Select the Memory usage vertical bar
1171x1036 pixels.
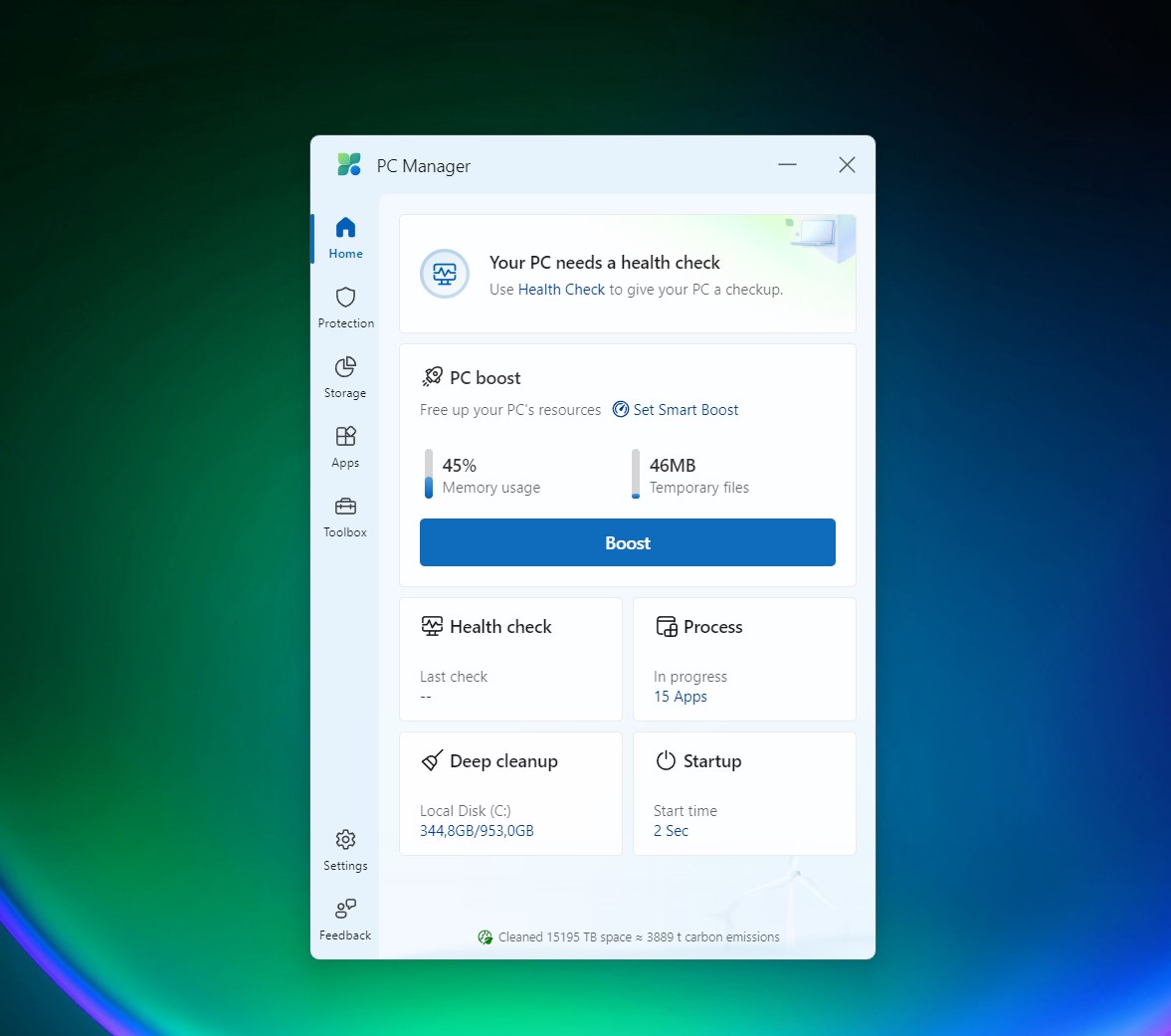429,474
